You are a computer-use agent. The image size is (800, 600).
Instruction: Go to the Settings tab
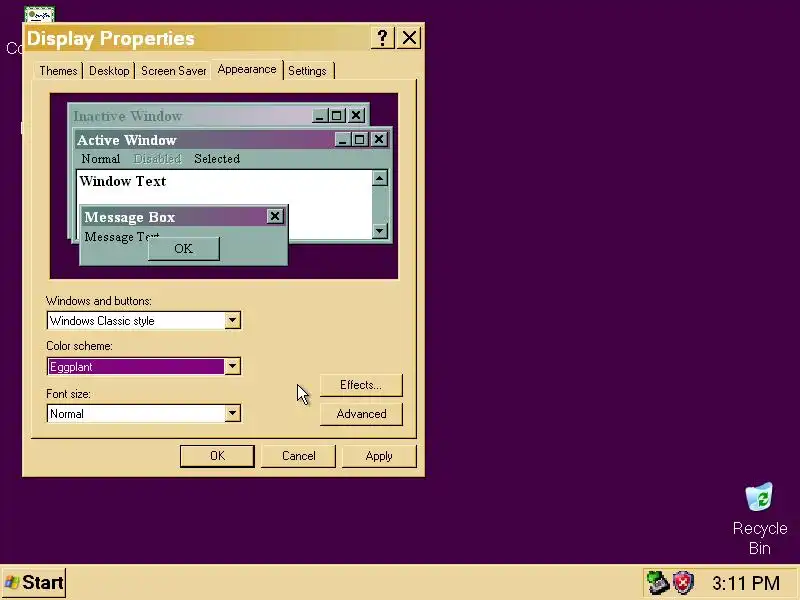[x=307, y=71]
